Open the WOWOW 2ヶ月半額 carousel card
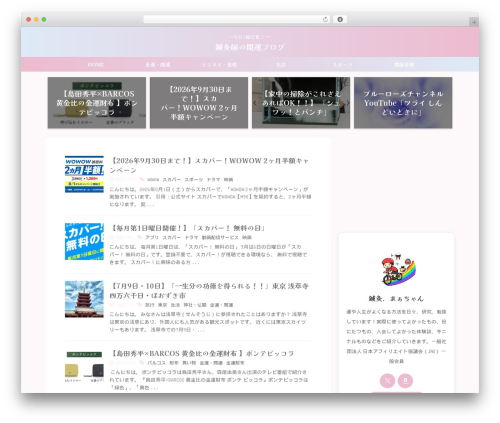Viewport: 500px width, 423px height. point(199,103)
